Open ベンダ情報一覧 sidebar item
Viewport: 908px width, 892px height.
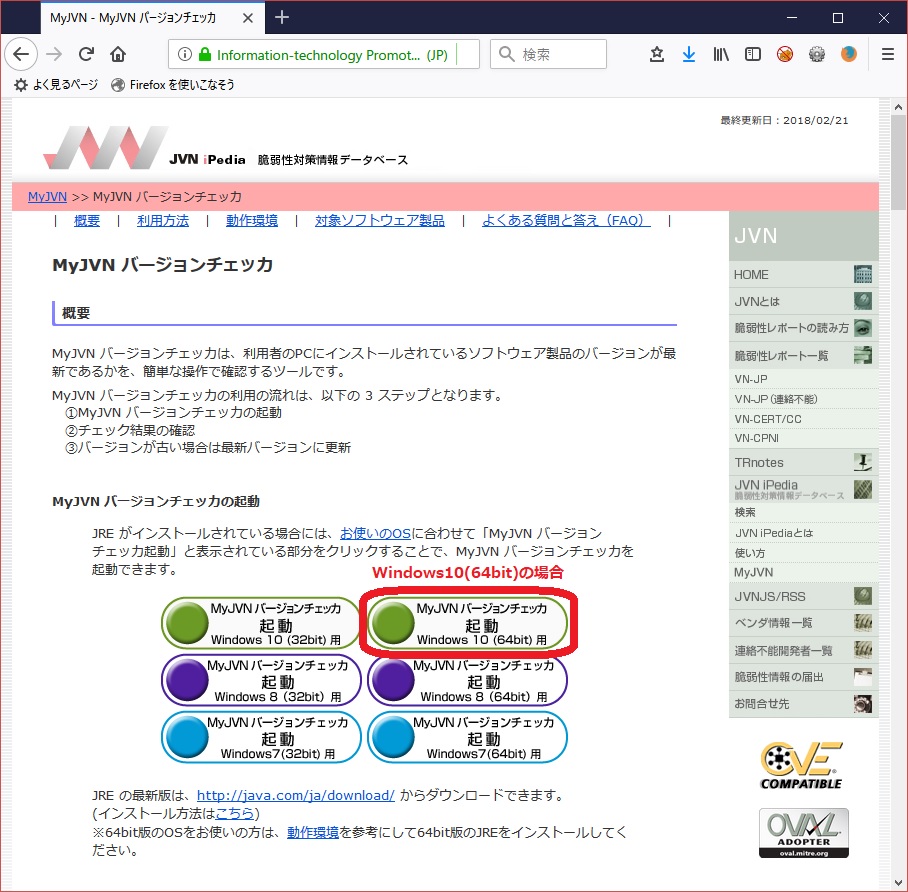(803, 623)
